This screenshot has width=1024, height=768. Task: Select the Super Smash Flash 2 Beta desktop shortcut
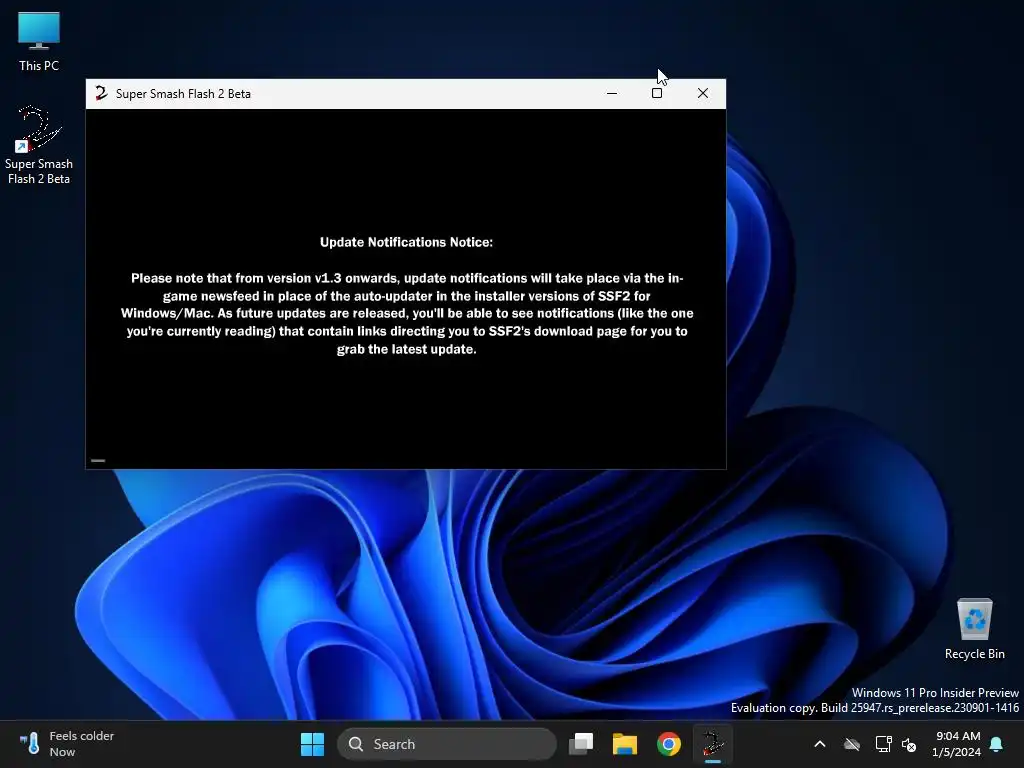39,145
